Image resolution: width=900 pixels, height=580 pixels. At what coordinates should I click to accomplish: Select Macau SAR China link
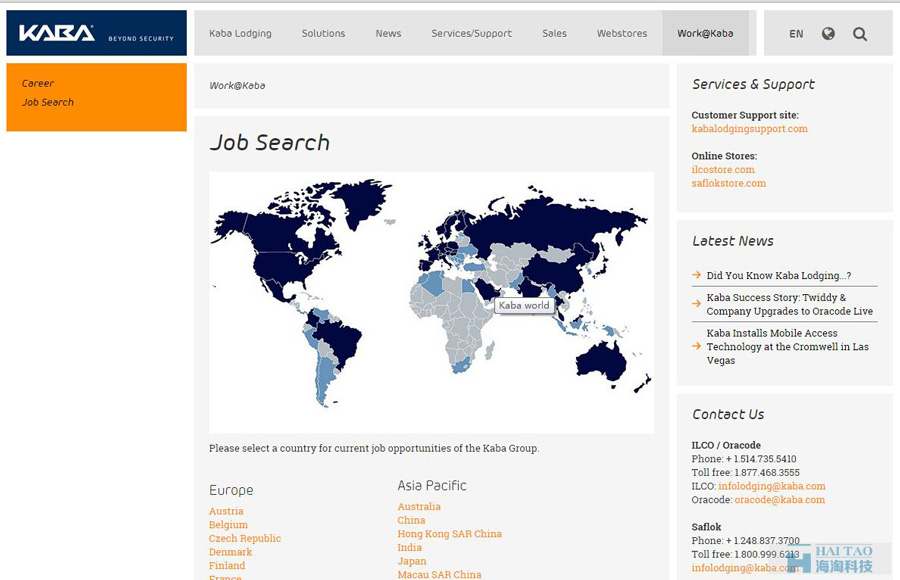click(440, 574)
